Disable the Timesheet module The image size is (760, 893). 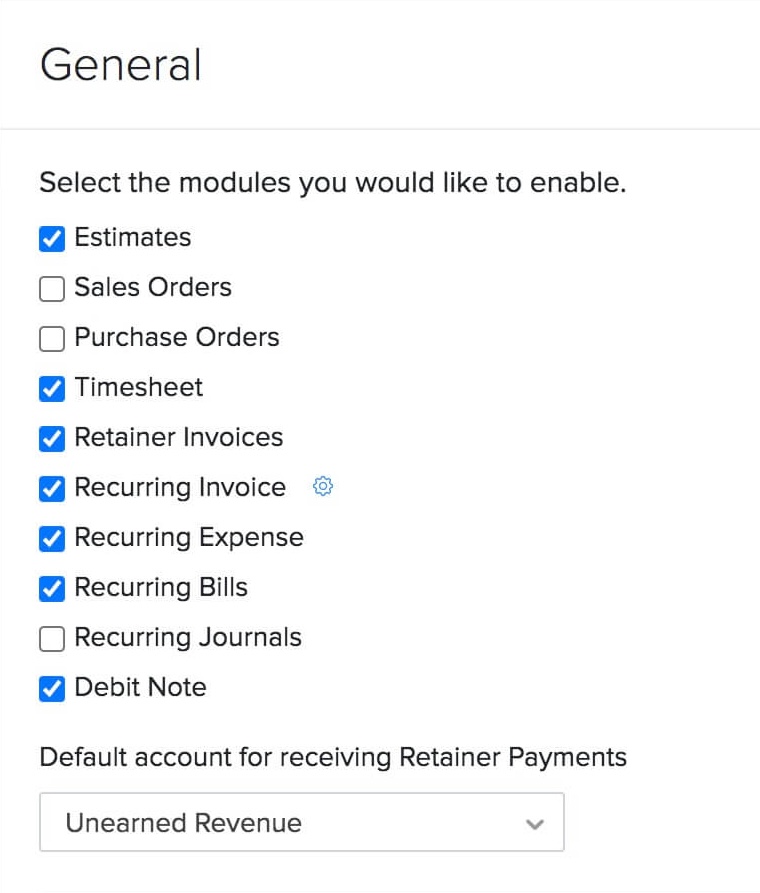coord(50,388)
